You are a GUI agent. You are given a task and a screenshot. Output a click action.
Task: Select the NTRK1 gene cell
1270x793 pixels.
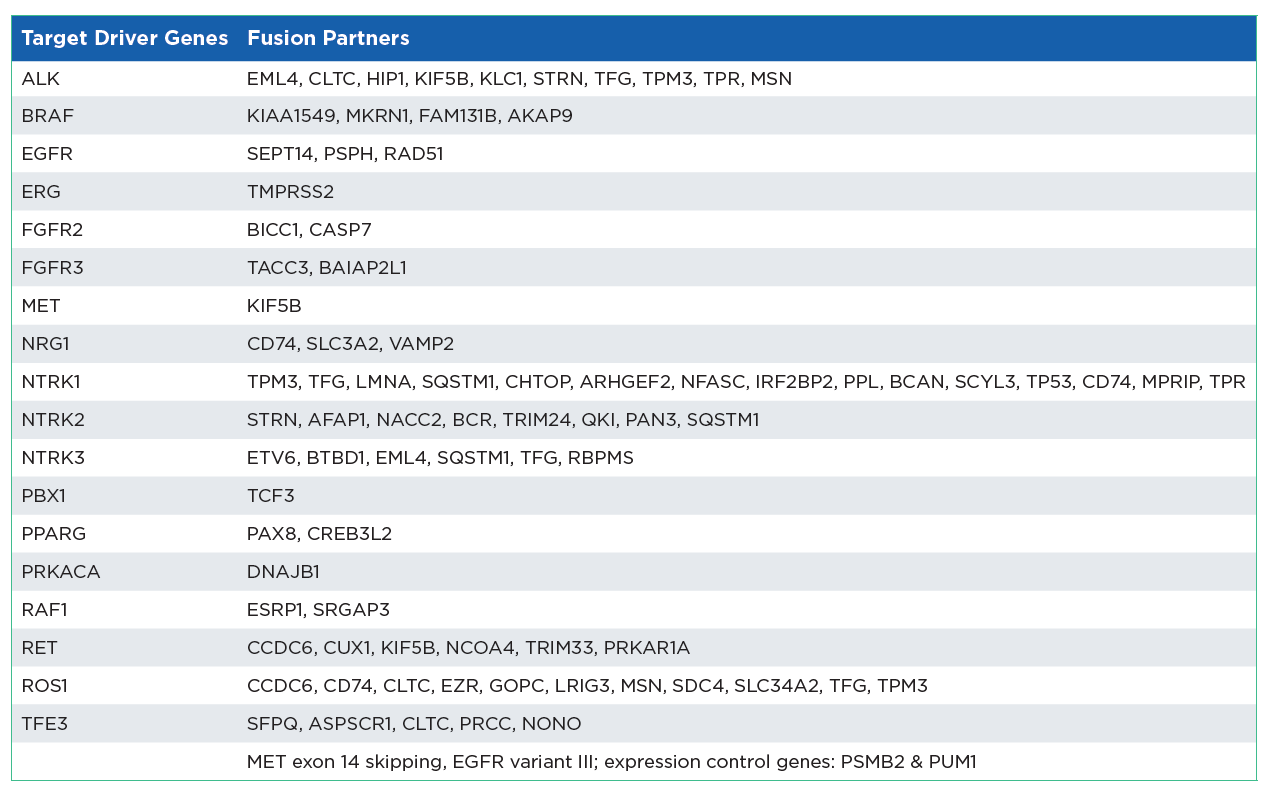(x=52, y=382)
